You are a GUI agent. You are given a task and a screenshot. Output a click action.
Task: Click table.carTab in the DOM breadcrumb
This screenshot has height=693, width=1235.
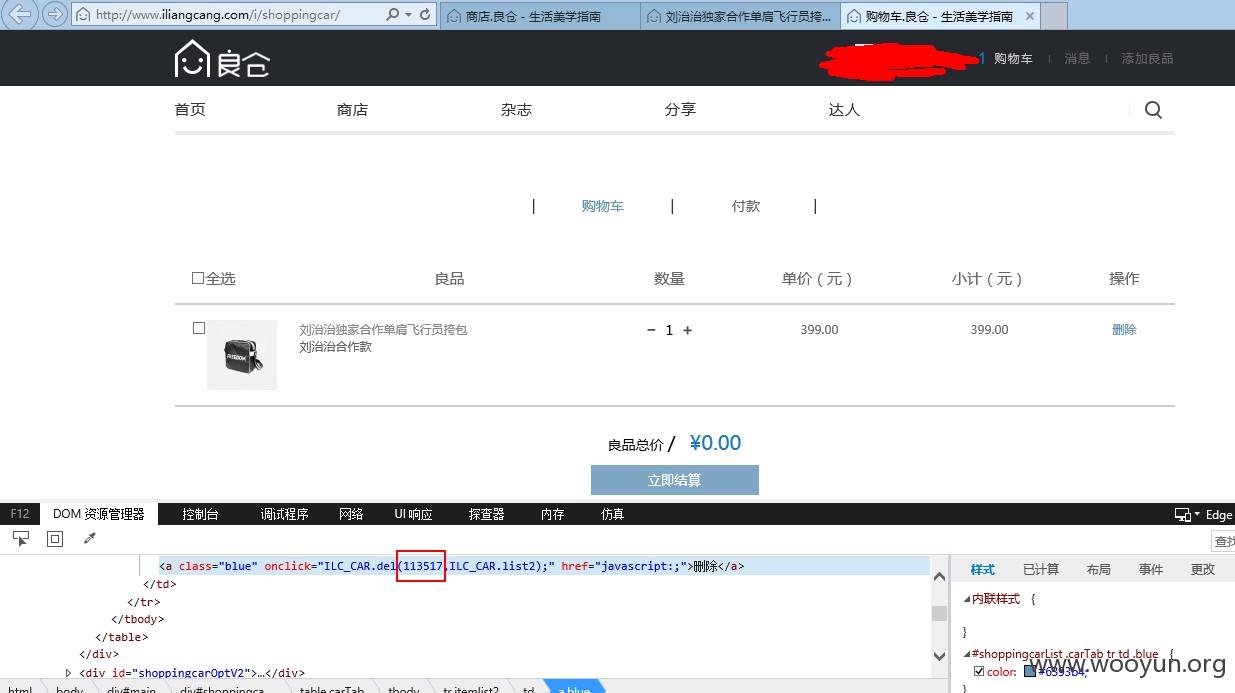click(x=332, y=688)
